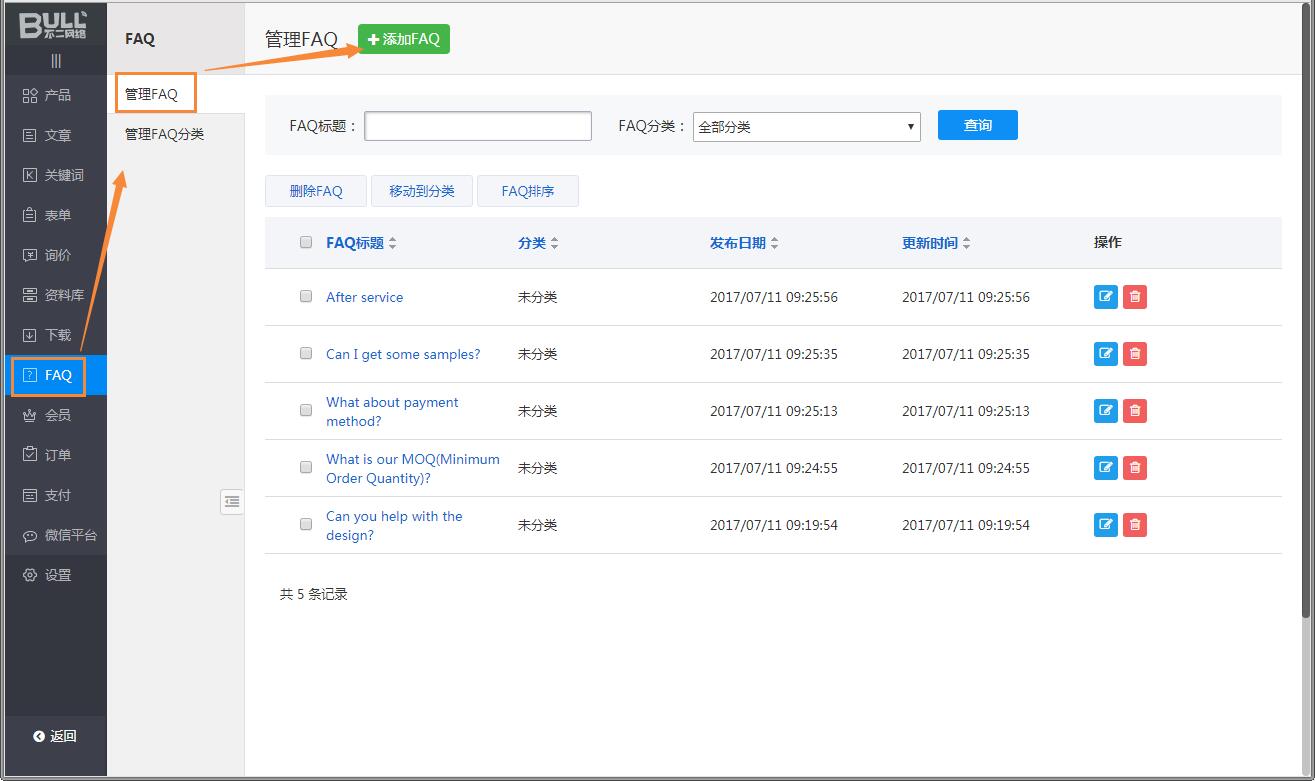Viewport: 1315px width, 781px height.
Task: Select the 'Can I get some samples?' checkbox
Action: point(306,354)
